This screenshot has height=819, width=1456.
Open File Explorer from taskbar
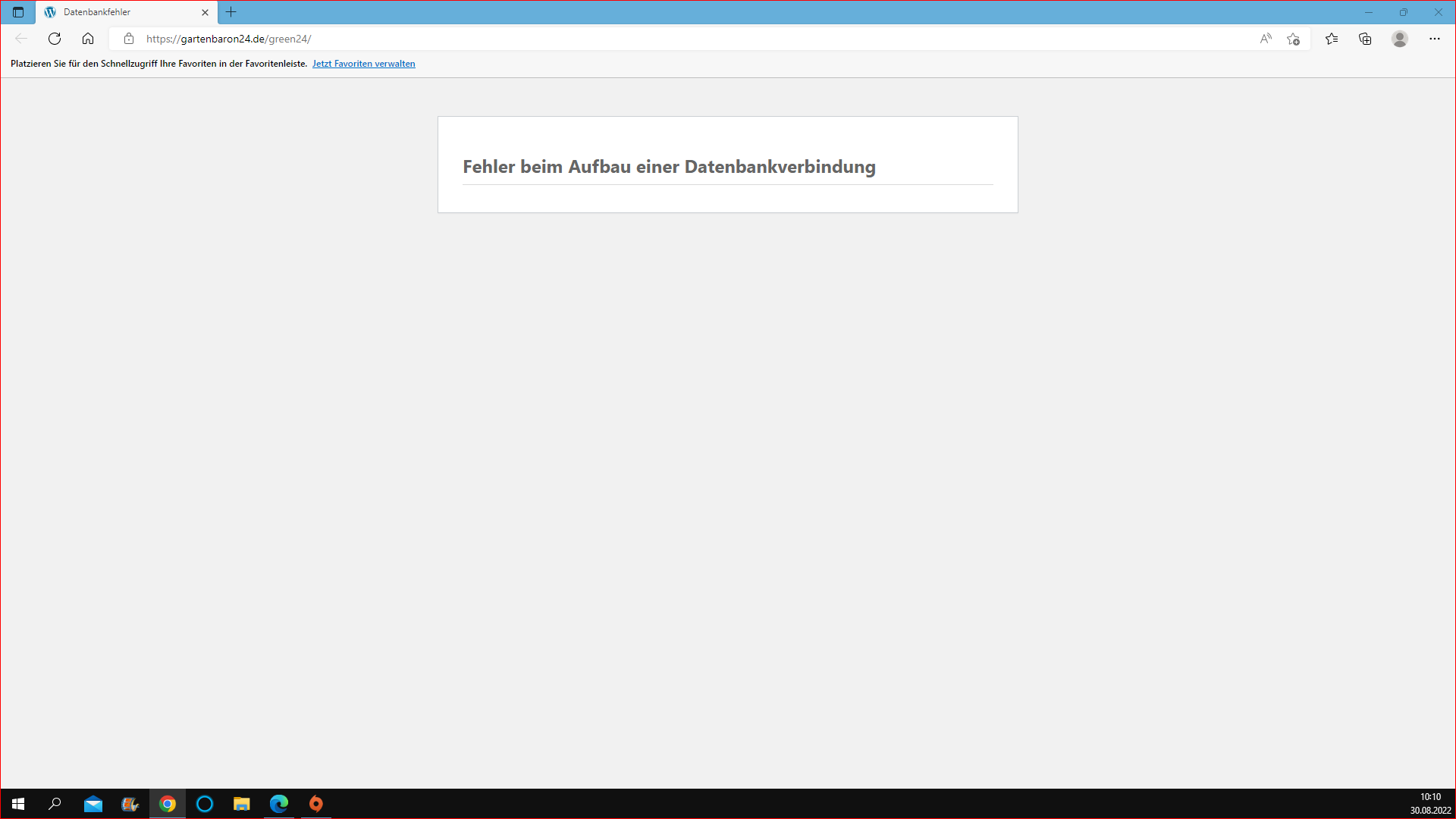click(x=242, y=804)
